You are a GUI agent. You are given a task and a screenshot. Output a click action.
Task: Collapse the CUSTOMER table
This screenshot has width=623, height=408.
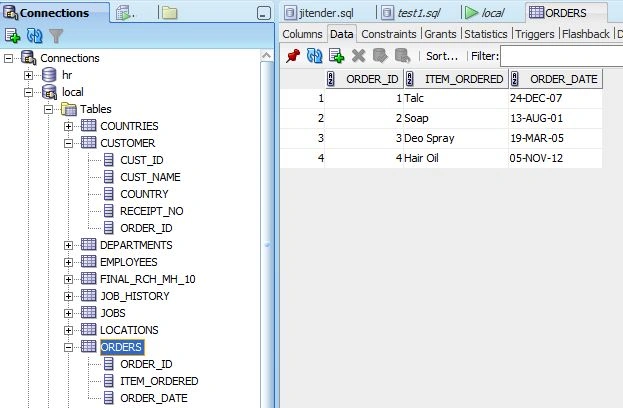pyautogui.click(x=68, y=143)
